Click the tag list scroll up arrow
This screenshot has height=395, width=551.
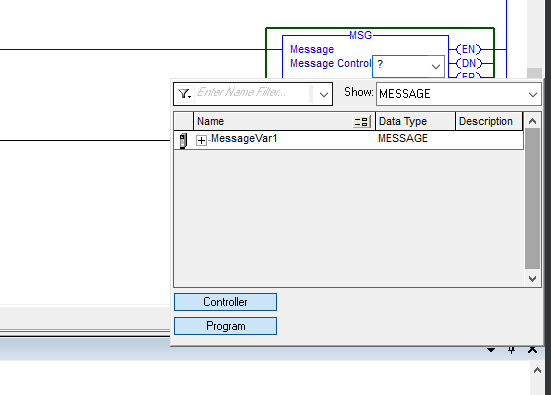pos(532,121)
